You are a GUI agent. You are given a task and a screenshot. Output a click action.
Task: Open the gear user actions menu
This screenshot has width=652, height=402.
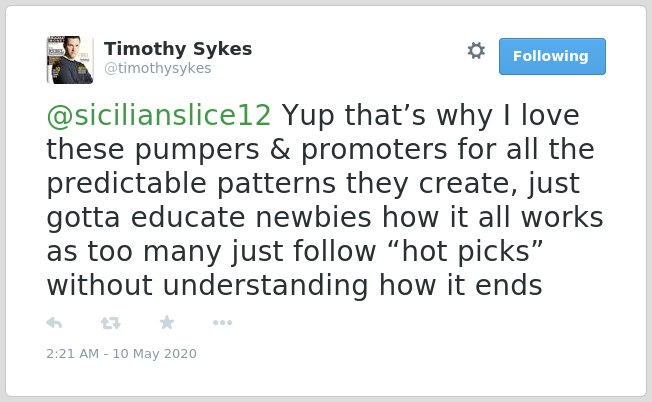click(476, 51)
